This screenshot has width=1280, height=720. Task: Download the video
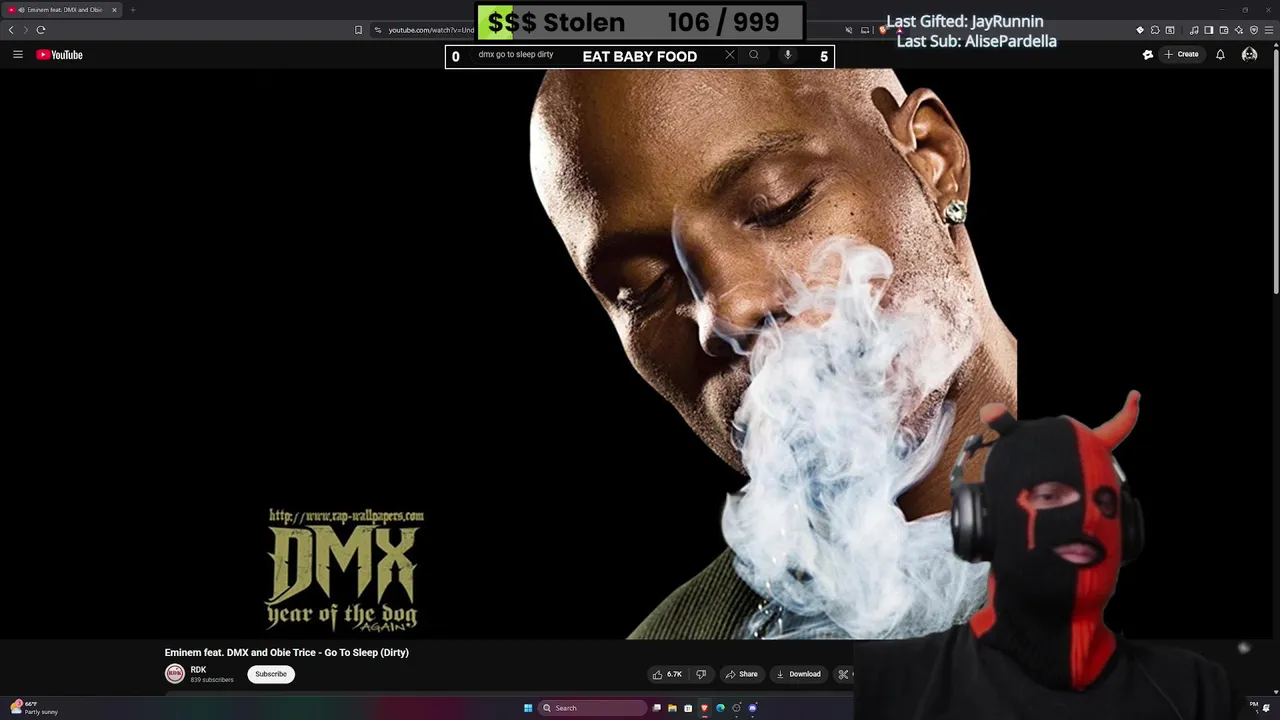click(798, 674)
